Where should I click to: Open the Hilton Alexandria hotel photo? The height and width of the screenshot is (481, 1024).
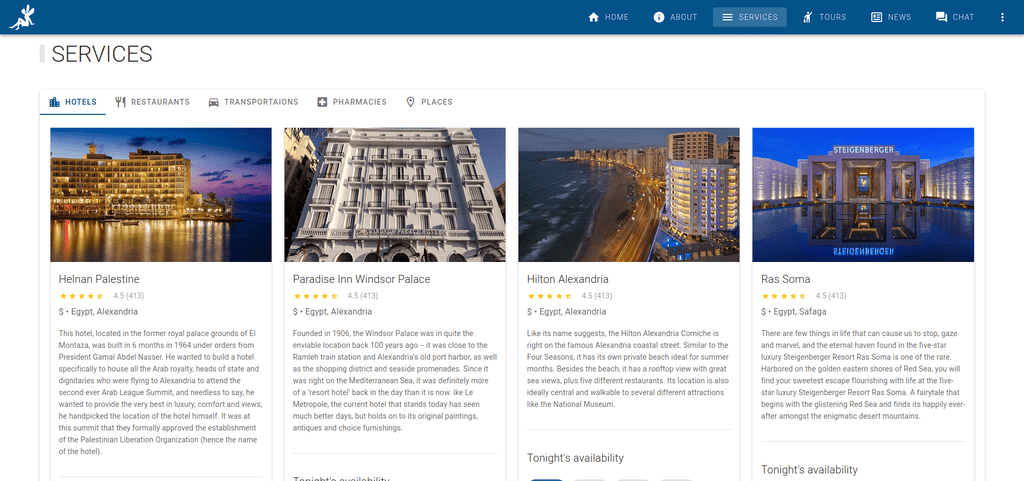[629, 194]
